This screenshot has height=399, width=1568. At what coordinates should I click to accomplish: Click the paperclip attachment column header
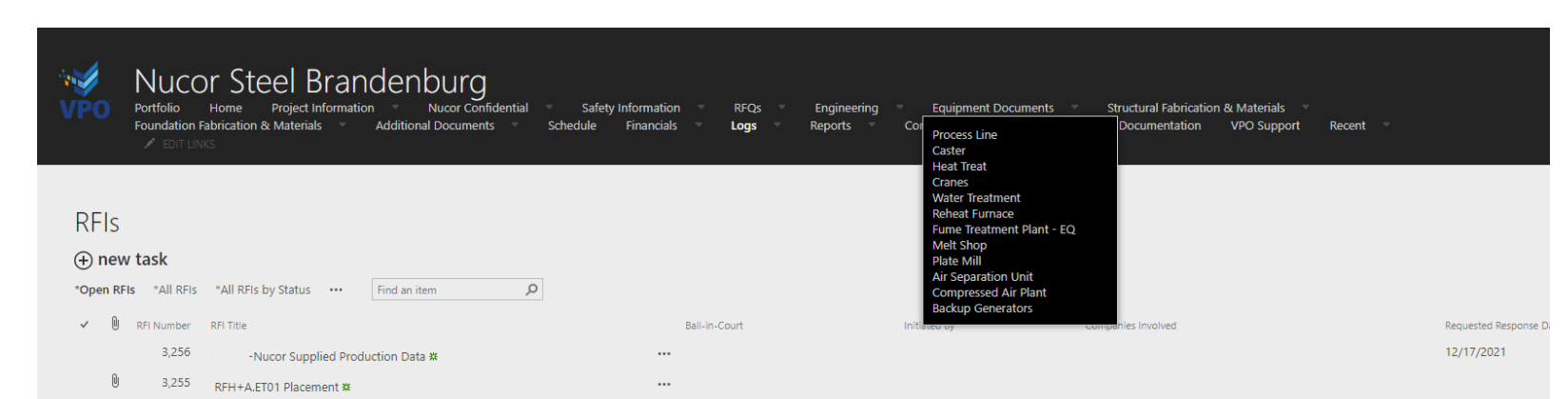(x=115, y=324)
